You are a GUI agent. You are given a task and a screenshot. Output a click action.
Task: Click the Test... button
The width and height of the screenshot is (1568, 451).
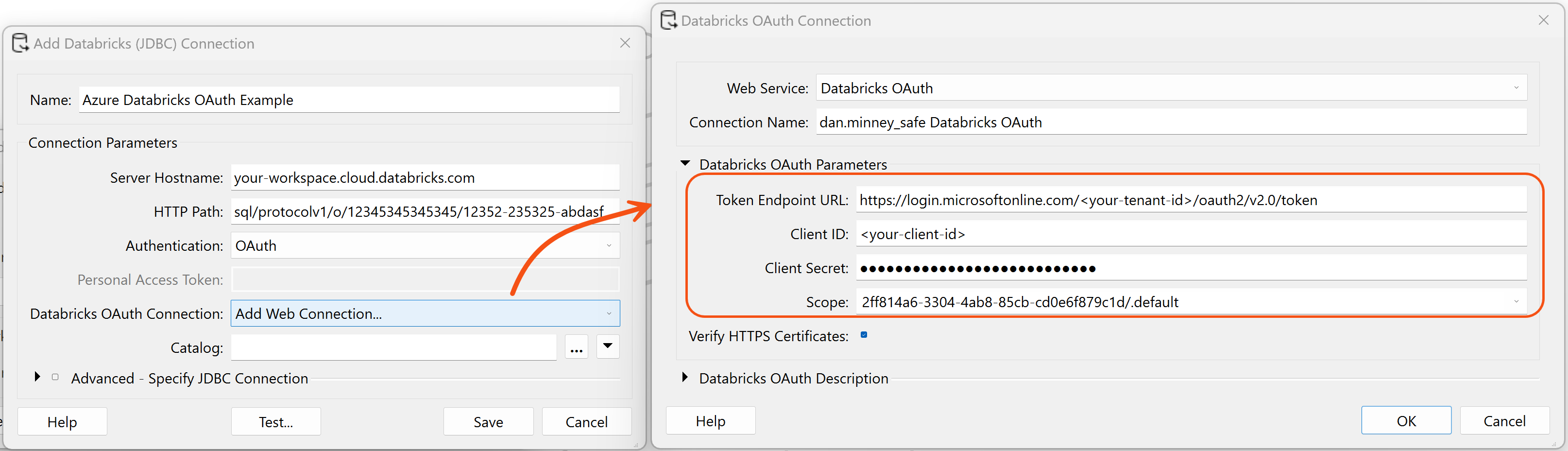[x=276, y=422]
